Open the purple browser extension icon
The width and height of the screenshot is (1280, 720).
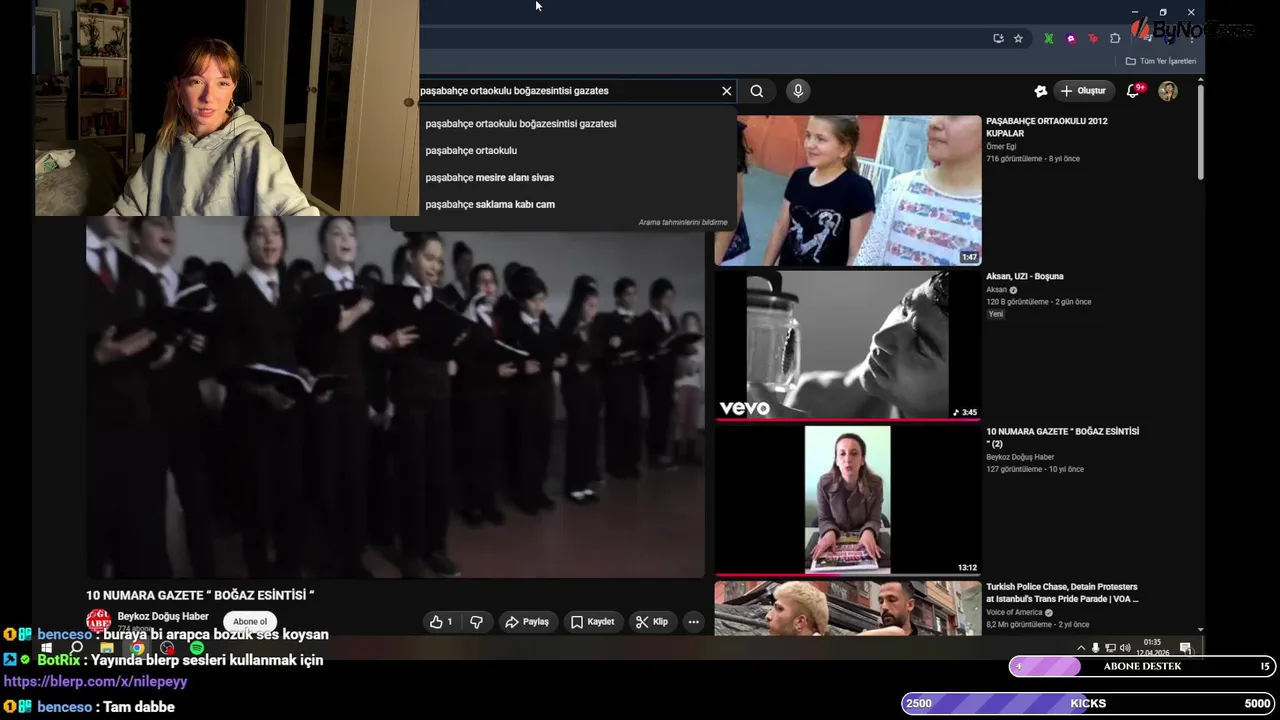[x=1071, y=39]
